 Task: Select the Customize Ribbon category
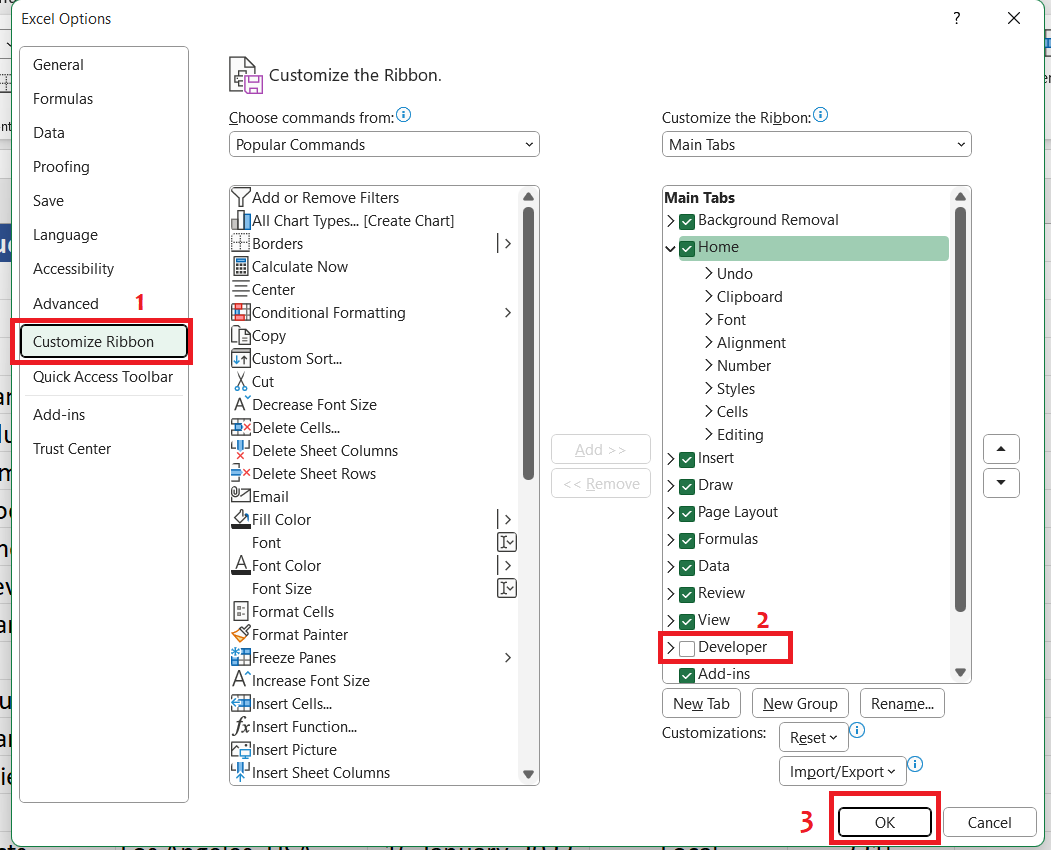point(104,341)
